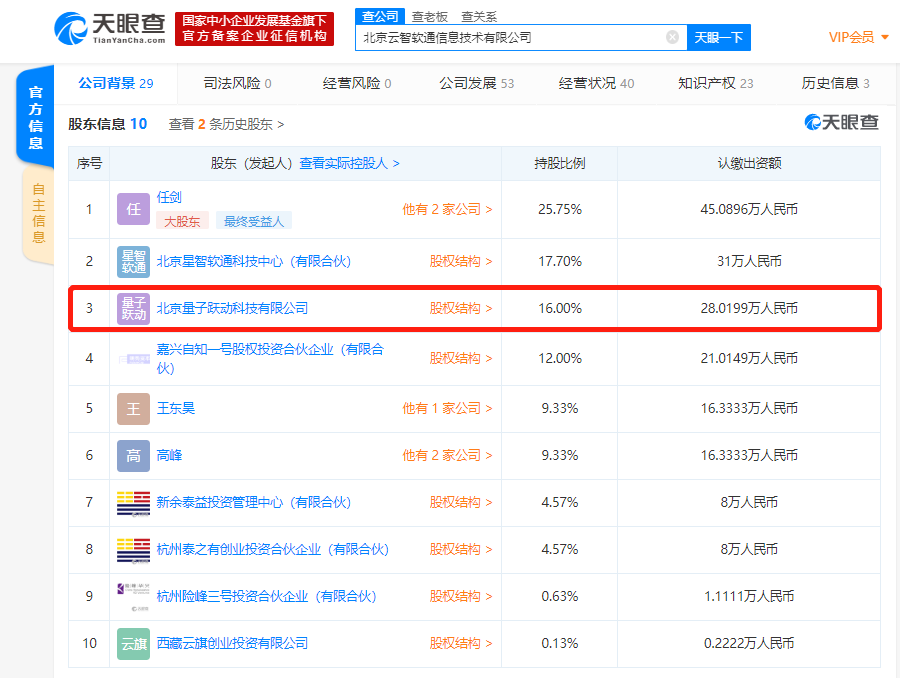This screenshot has width=900, height=678.
Task: Clear the search box via the x icon
Action: (671, 37)
